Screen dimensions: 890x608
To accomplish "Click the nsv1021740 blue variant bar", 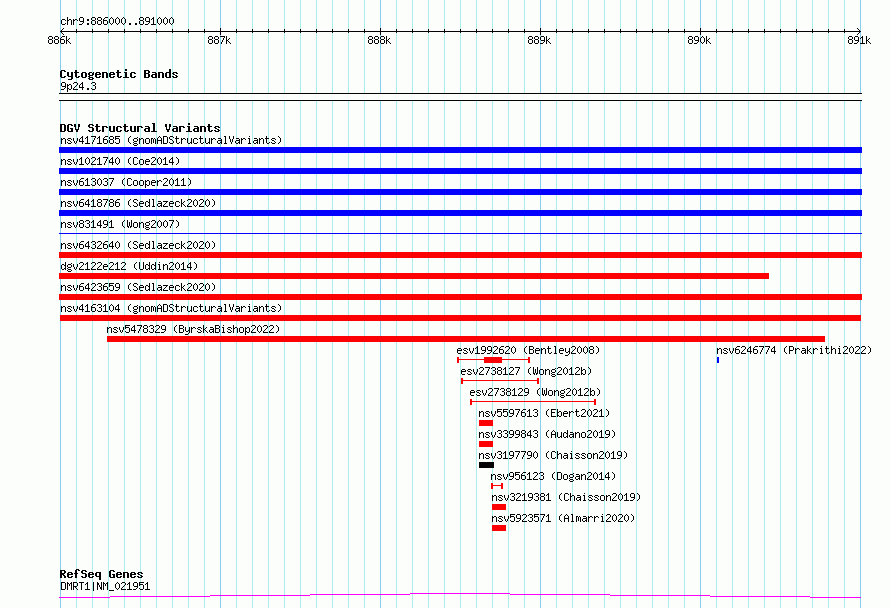I will 460,171.
